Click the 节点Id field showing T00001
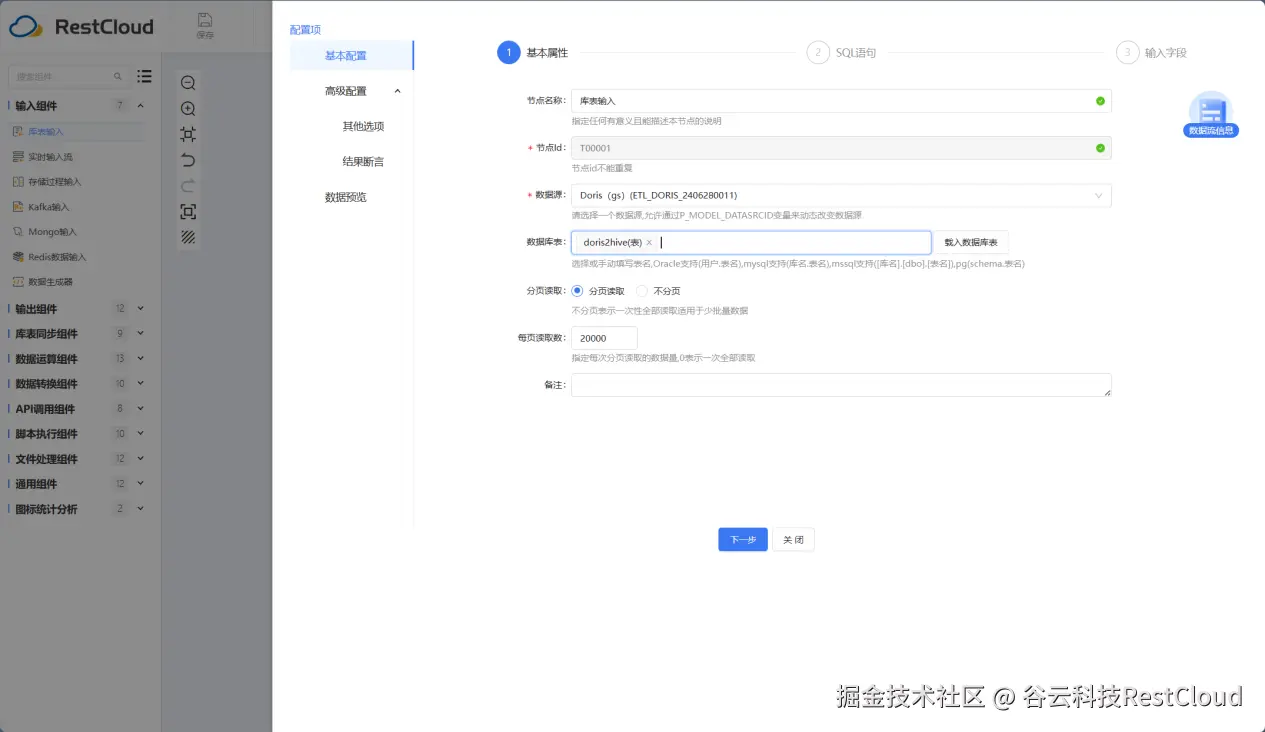The height and width of the screenshot is (732, 1265). click(841, 148)
